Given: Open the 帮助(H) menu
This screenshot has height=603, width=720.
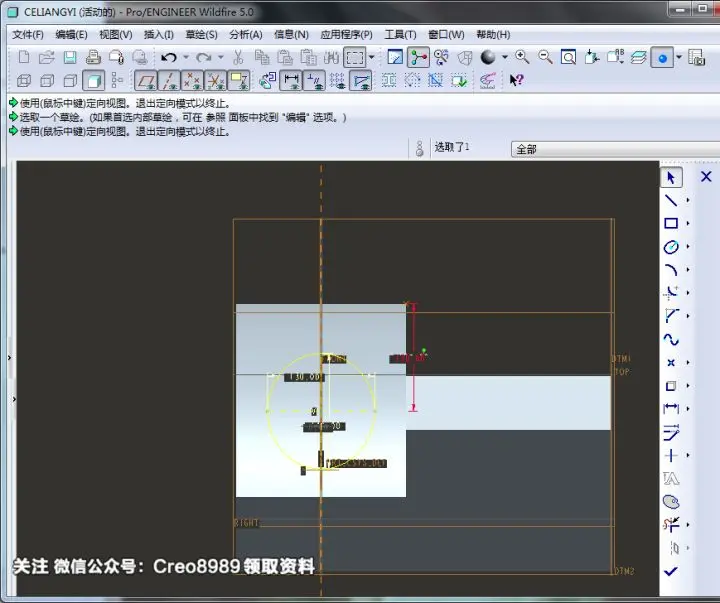Looking at the screenshot, I should (493, 34).
